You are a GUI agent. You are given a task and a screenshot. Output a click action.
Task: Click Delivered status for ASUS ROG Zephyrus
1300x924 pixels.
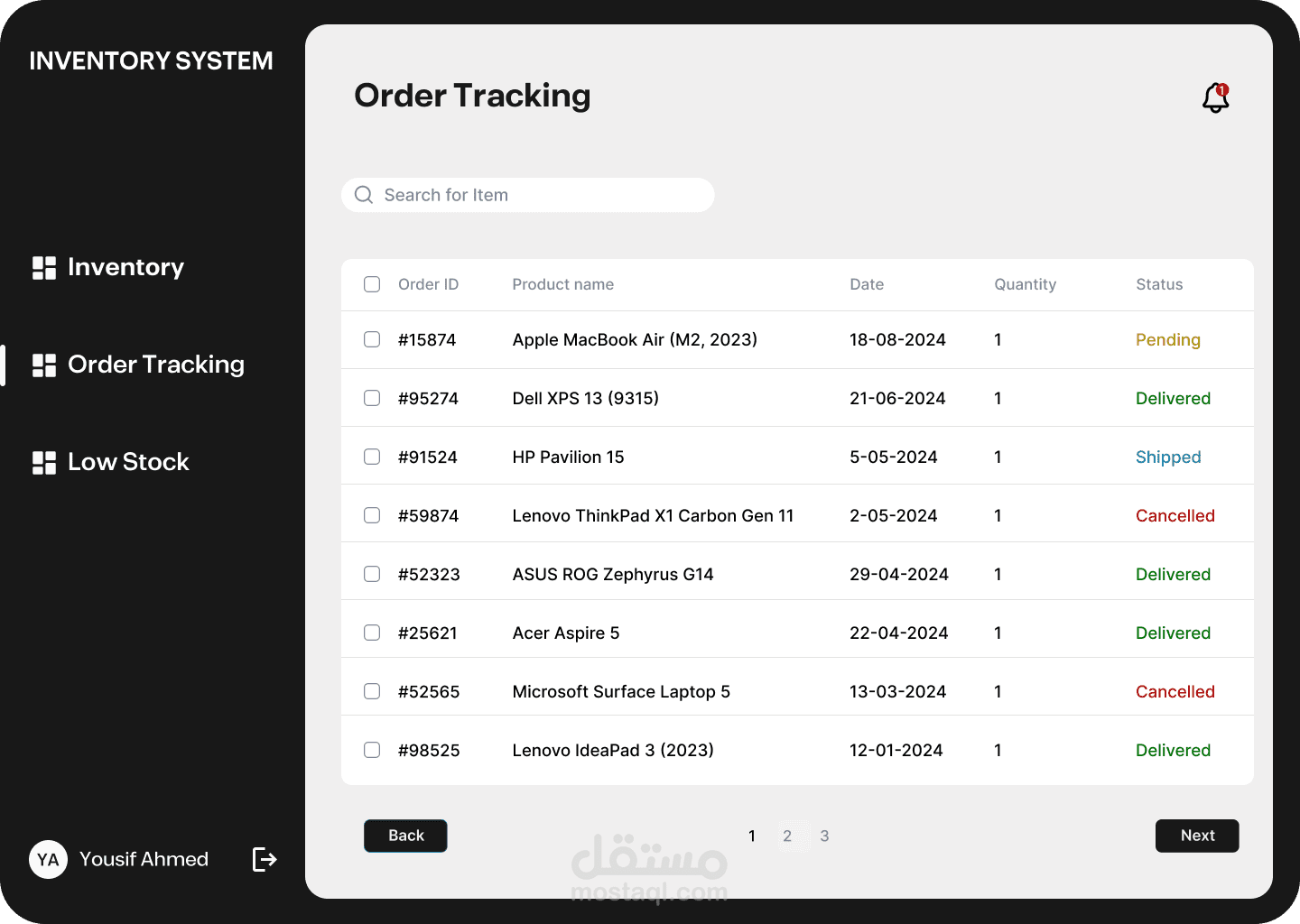click(x=1173, y=574)
